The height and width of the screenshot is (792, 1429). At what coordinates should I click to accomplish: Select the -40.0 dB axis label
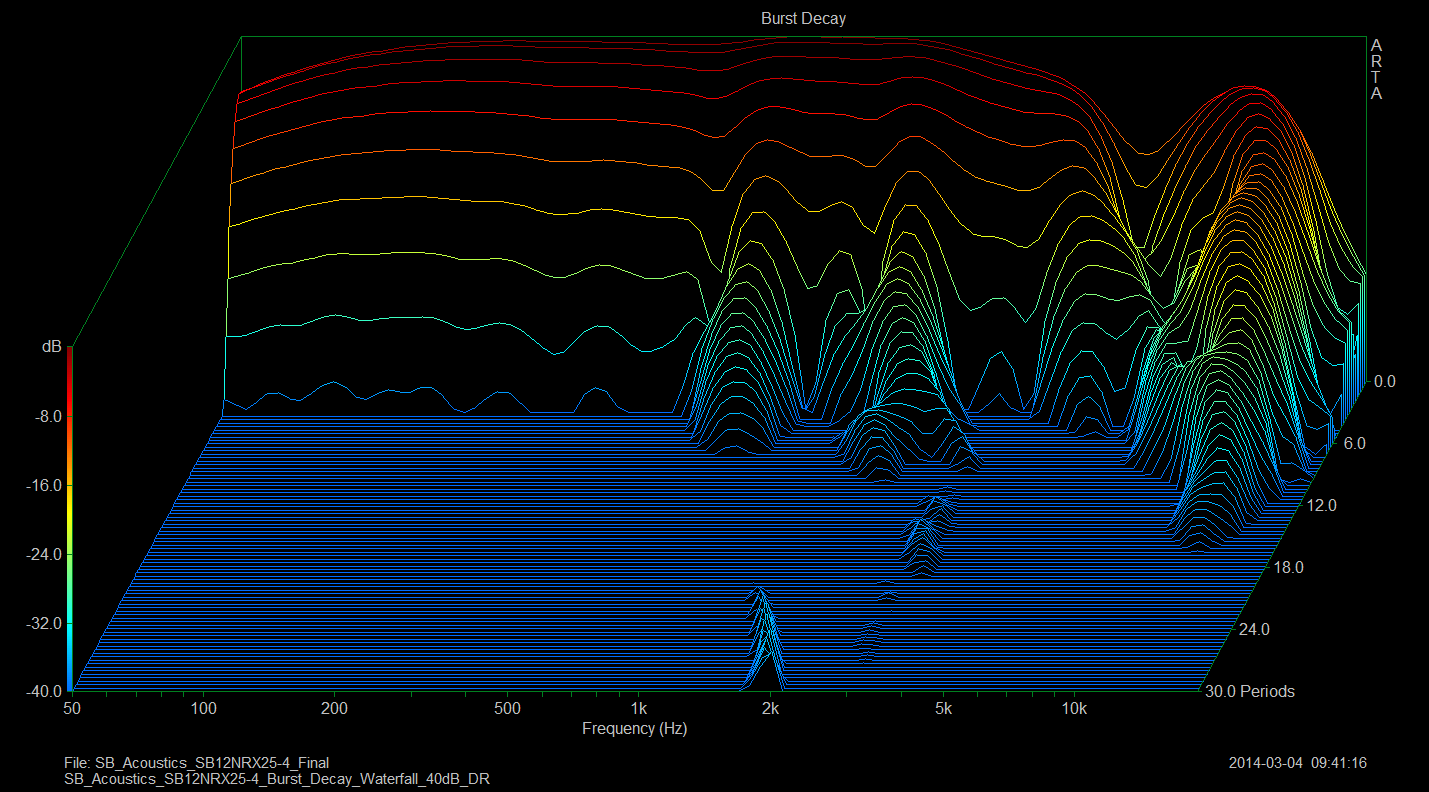pyautogui.click(x=41, y=692)
